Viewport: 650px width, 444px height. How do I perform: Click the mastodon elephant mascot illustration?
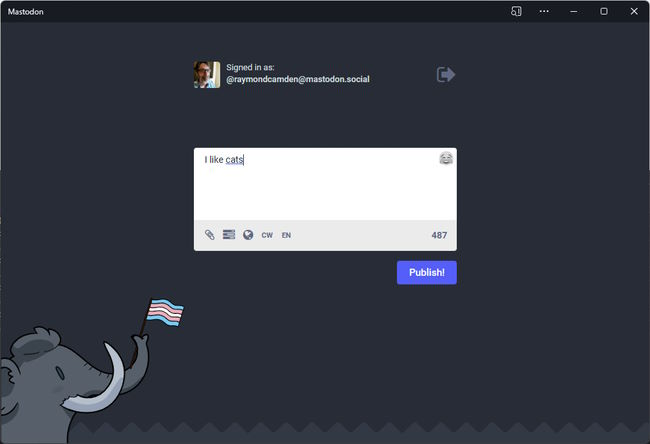pos(60,380)
